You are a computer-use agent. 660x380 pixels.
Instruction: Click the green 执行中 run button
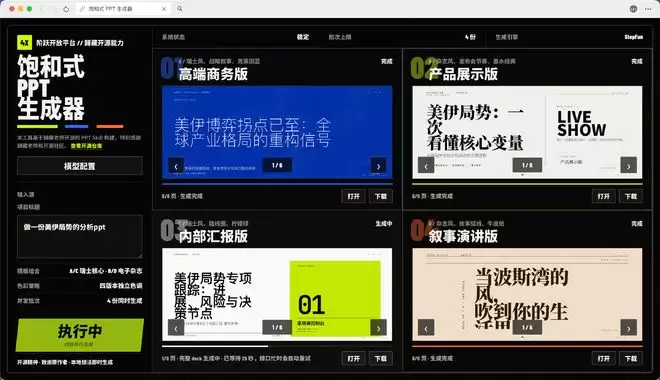pyautogui.click(x=80, y=335)
